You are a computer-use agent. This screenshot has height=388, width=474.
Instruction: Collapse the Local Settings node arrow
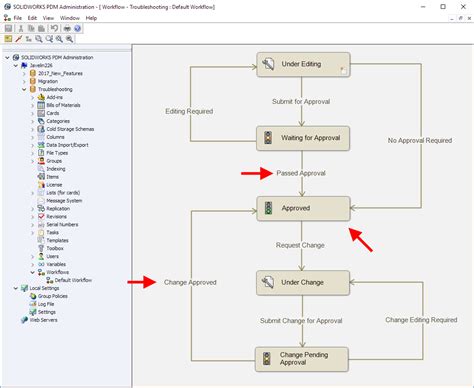pyautogui.click(x=16, y=288)
